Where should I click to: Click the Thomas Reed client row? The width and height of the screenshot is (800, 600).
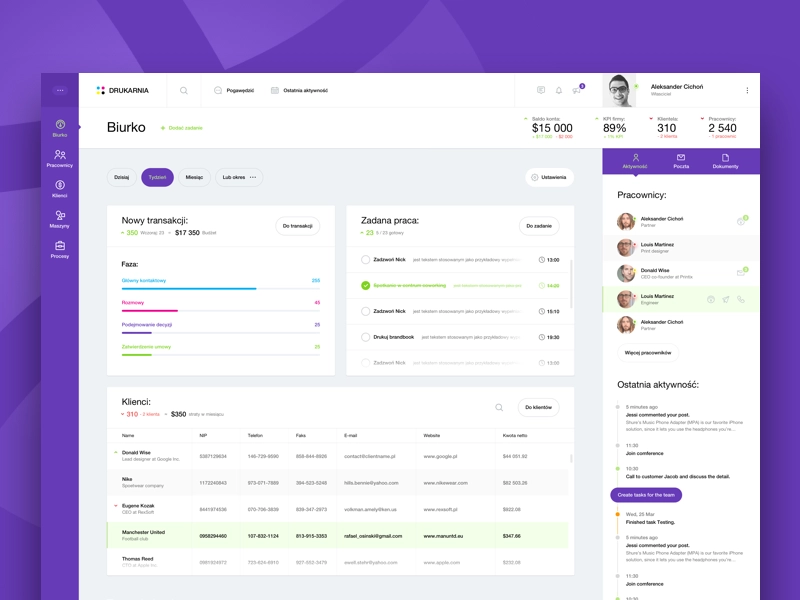(x=337, y=562)
